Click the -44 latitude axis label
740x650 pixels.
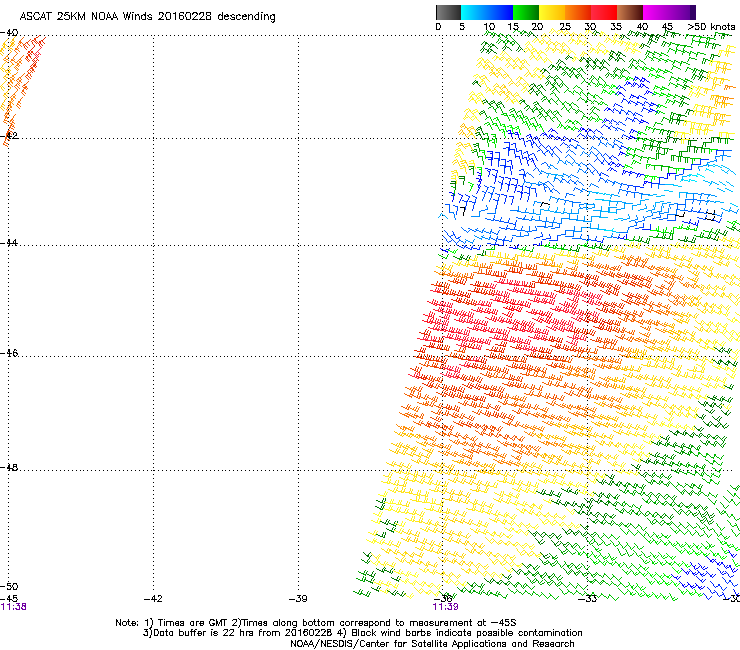click(x=9, y=243)
